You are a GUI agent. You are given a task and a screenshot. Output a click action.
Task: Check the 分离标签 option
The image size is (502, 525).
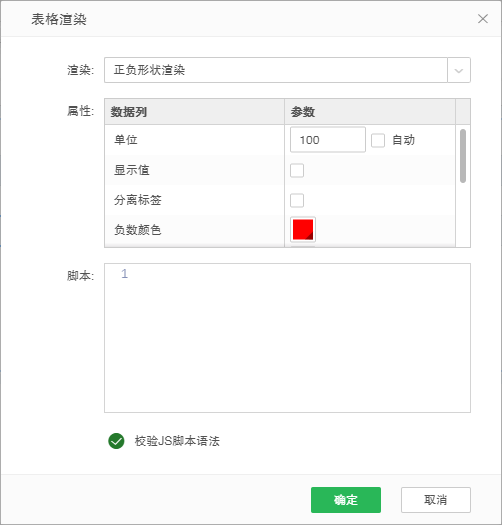[x=297, y=201]
